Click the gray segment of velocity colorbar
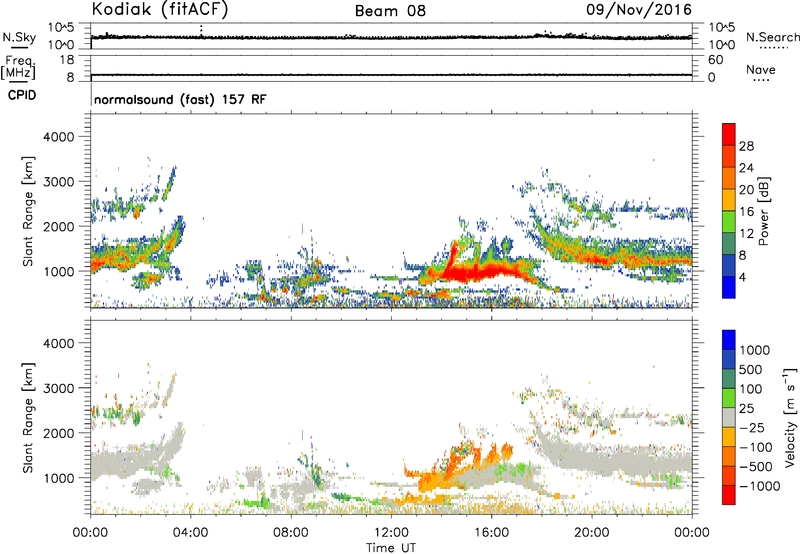The width and height of the screenshot is (800, 554). coord(729,417)
